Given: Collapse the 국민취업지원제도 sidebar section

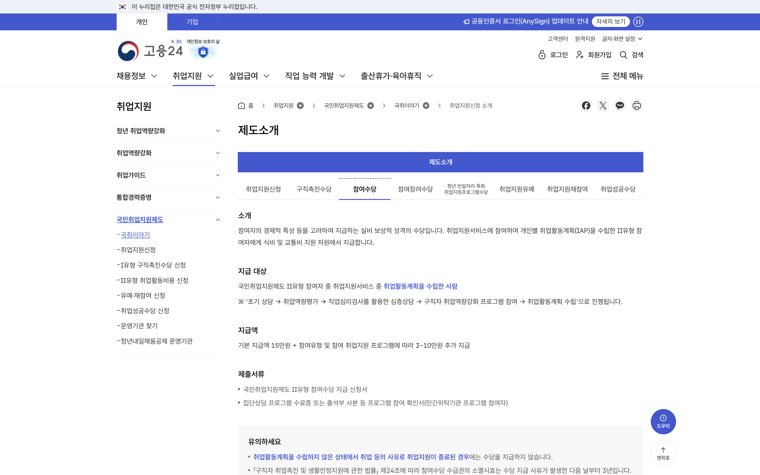Looking at the screenshot, I should pyautogui.click(x=218, y=220).
